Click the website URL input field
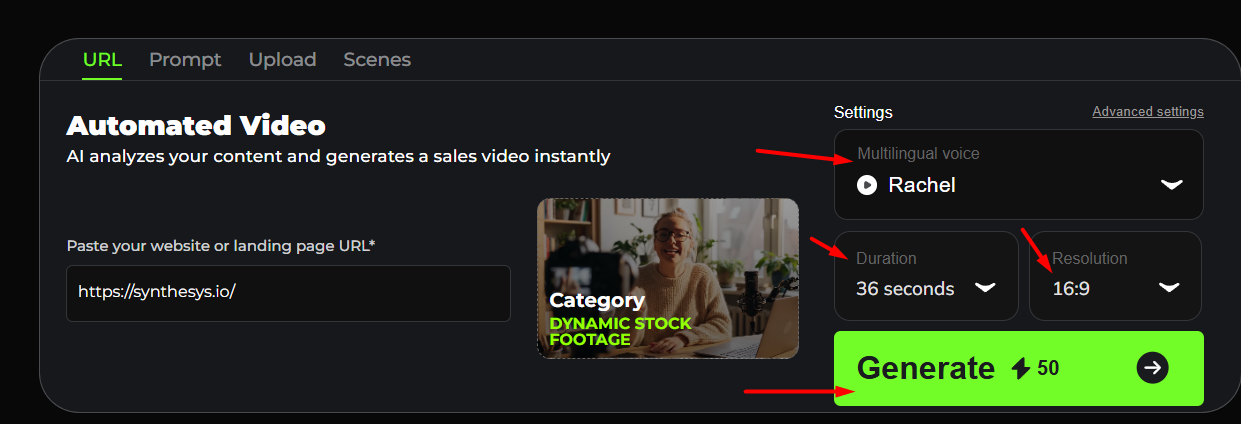The image size is (1241, 424). (x=289, y=293)
